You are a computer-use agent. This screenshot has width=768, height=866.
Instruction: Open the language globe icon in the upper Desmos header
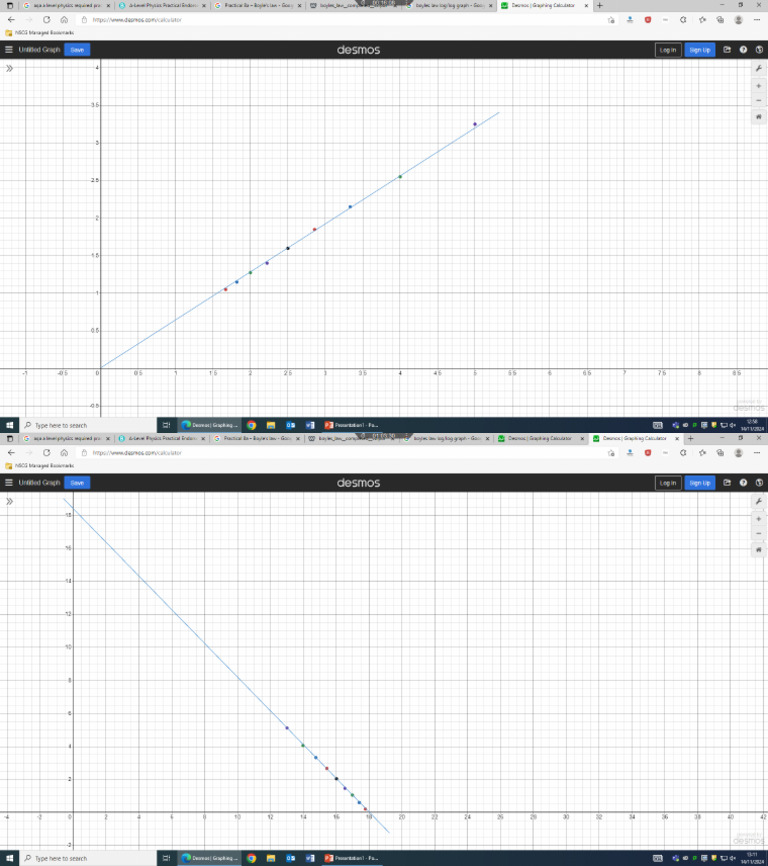point(759,50)
